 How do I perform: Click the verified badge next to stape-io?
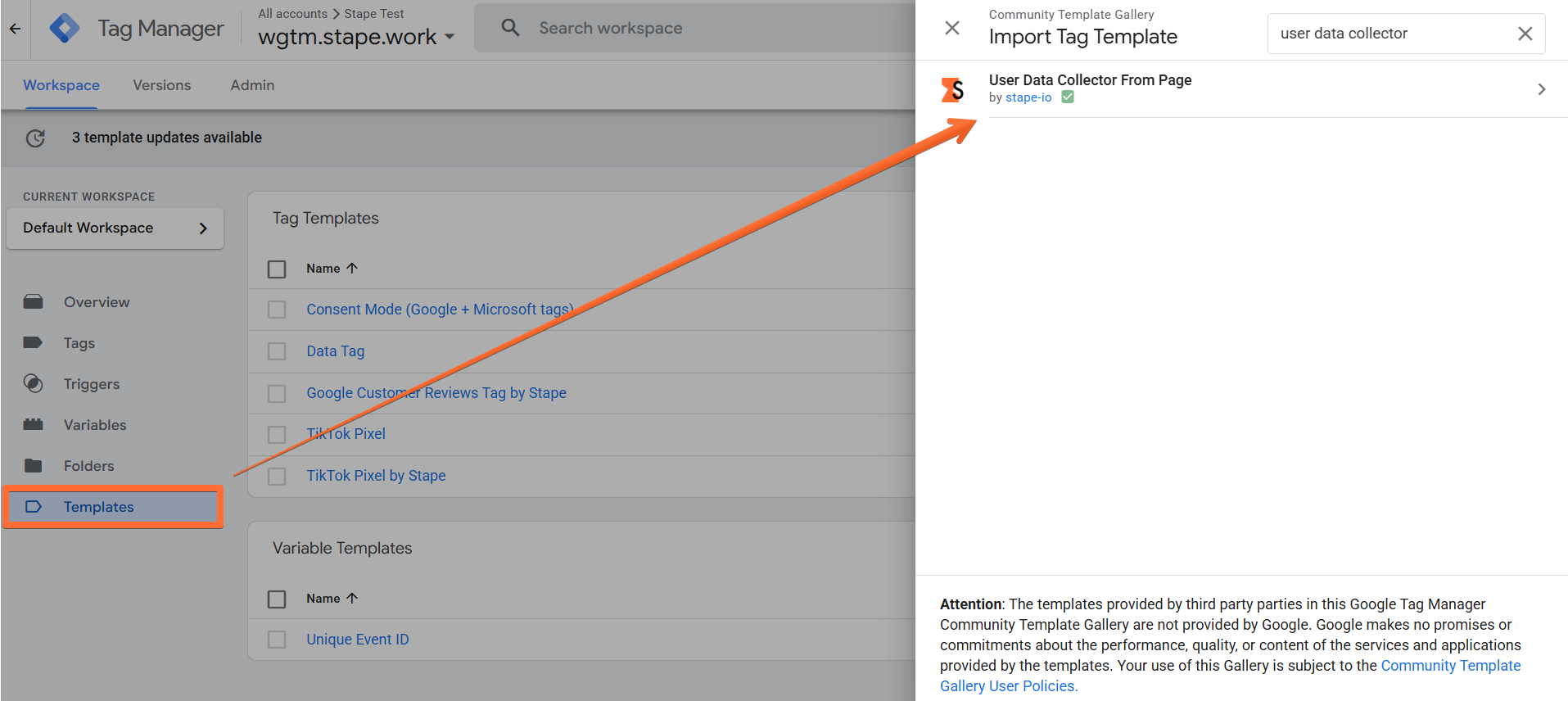click(x=1068, y=97)
